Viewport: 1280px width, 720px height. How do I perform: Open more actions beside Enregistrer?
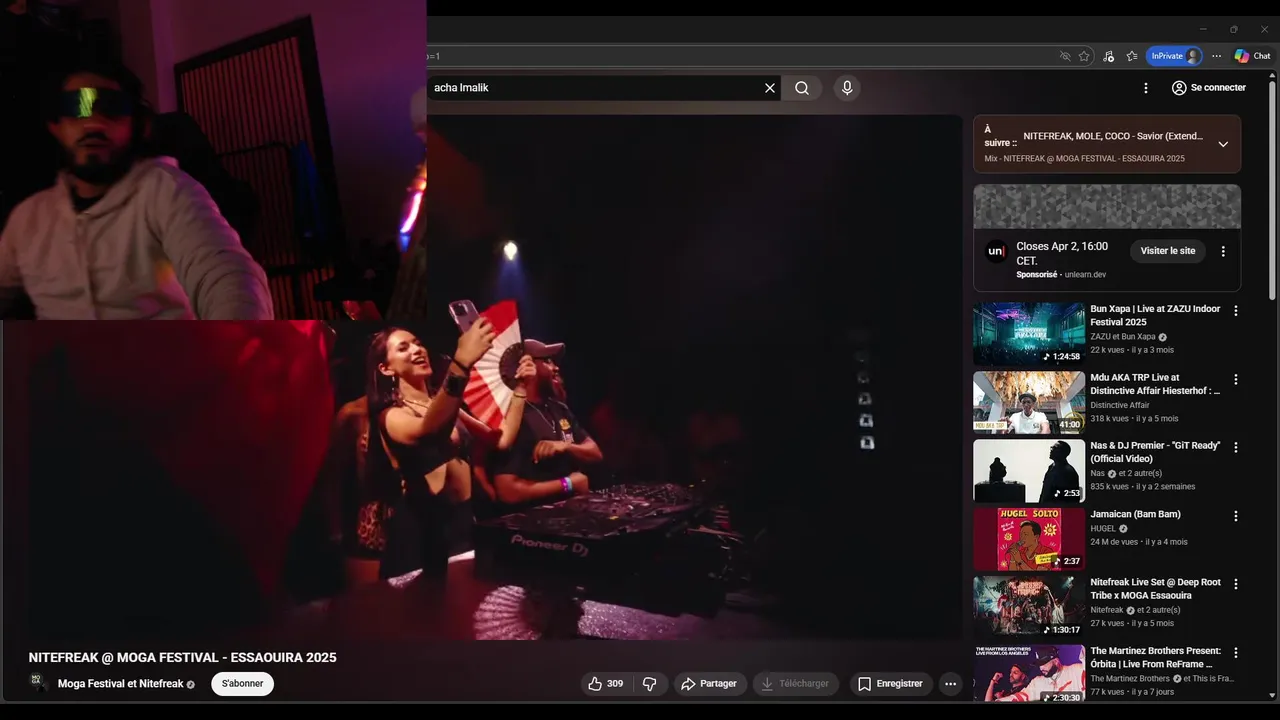[951, 684]
